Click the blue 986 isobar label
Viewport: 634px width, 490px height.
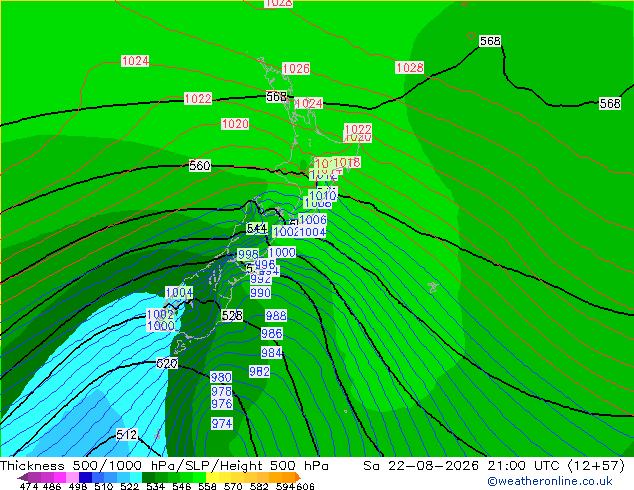click(x=272, y=334)
